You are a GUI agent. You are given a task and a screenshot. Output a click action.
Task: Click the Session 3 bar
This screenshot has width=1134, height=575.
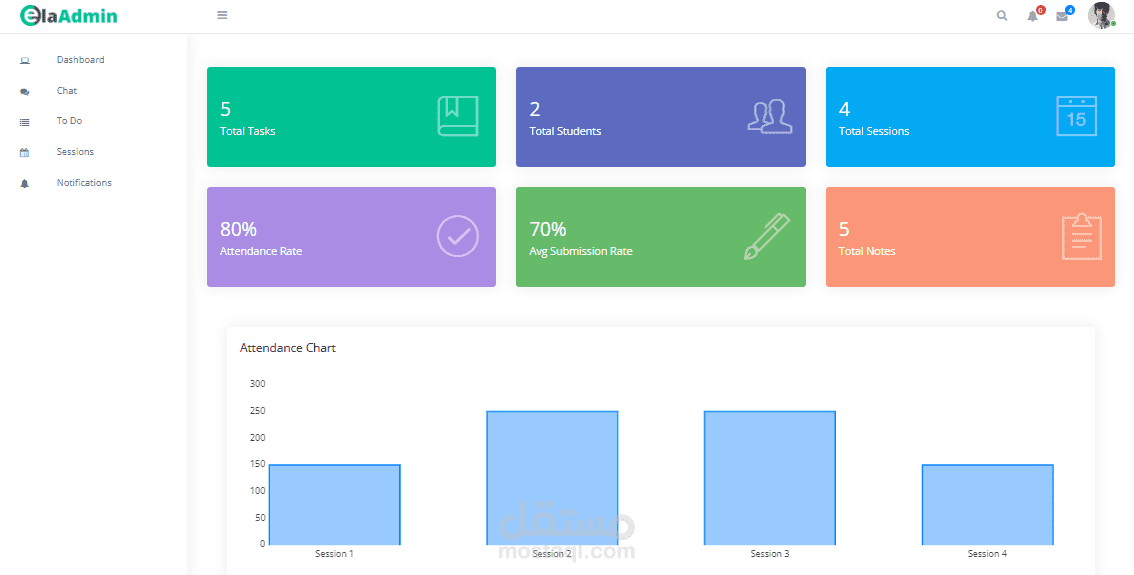coord(770,478)
